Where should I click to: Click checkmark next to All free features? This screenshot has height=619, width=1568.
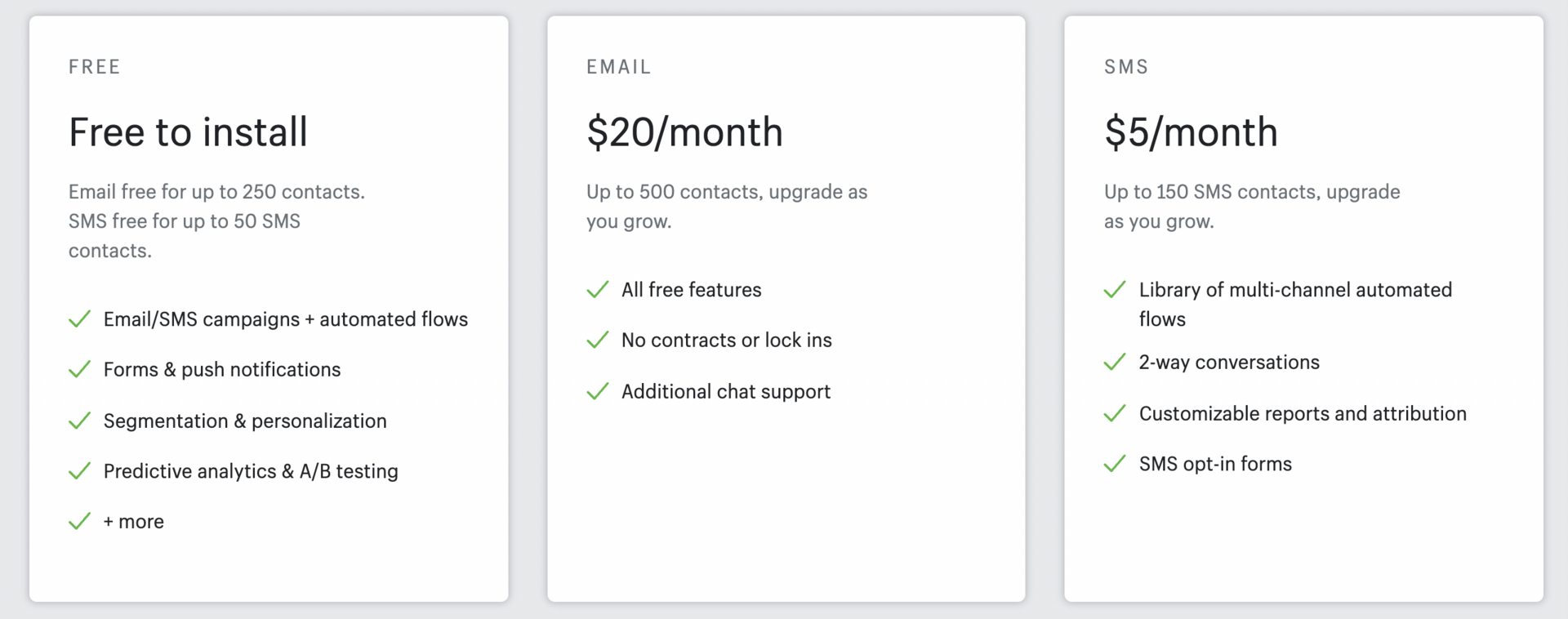click(598, 290)
